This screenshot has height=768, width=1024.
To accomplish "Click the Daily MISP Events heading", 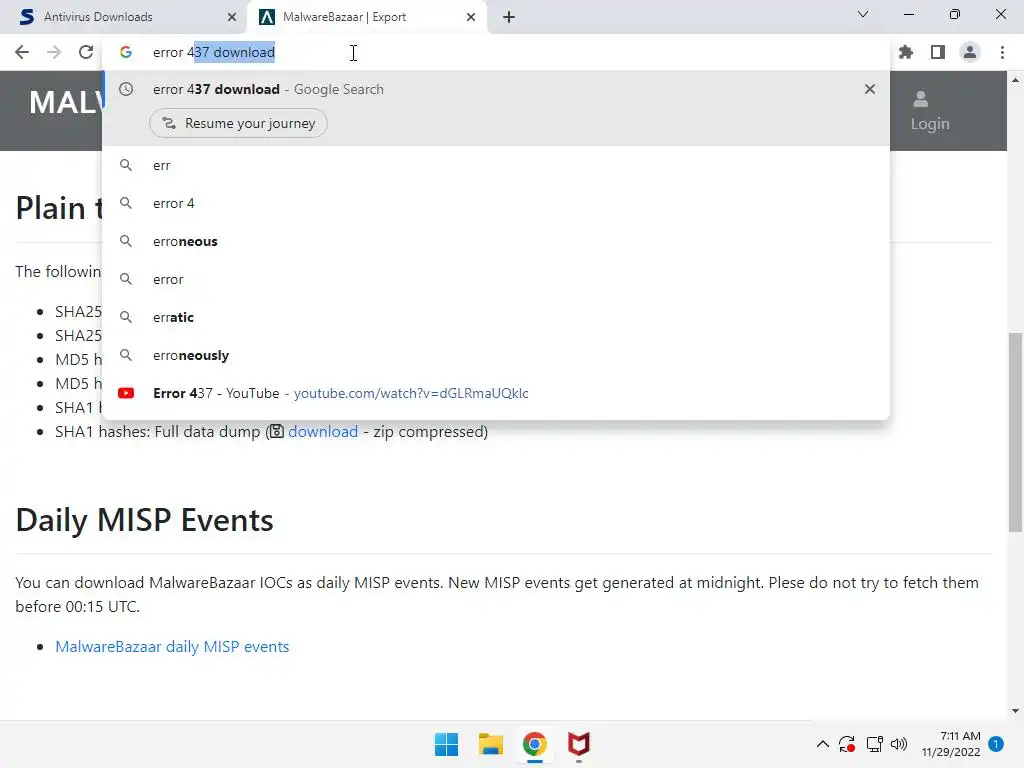I will point(144,520).
